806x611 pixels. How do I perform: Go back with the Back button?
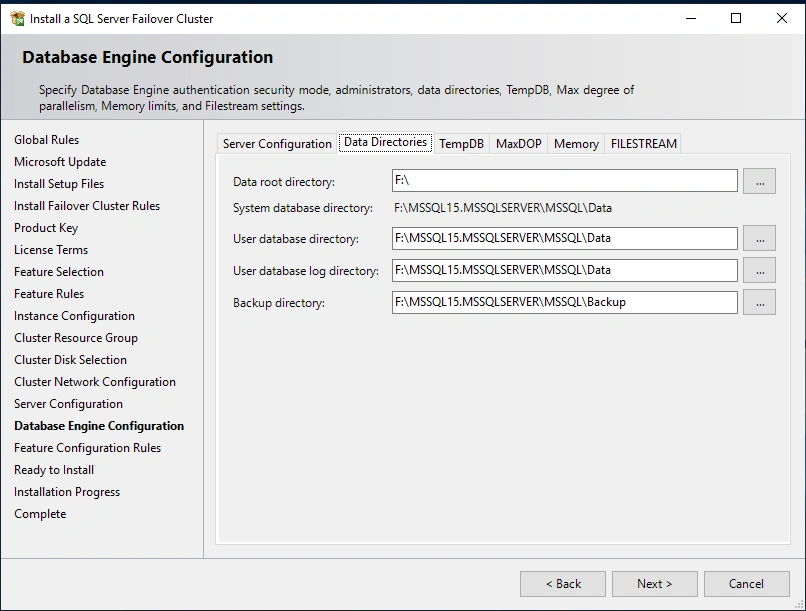[563, 584]
